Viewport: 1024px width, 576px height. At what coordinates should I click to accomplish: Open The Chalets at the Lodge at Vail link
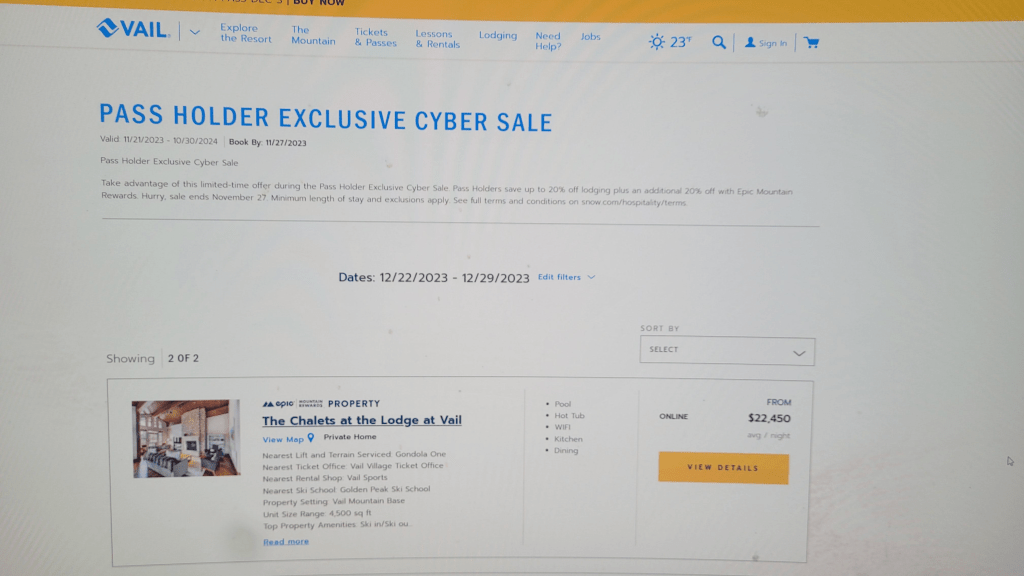click(x=362, y=421)
